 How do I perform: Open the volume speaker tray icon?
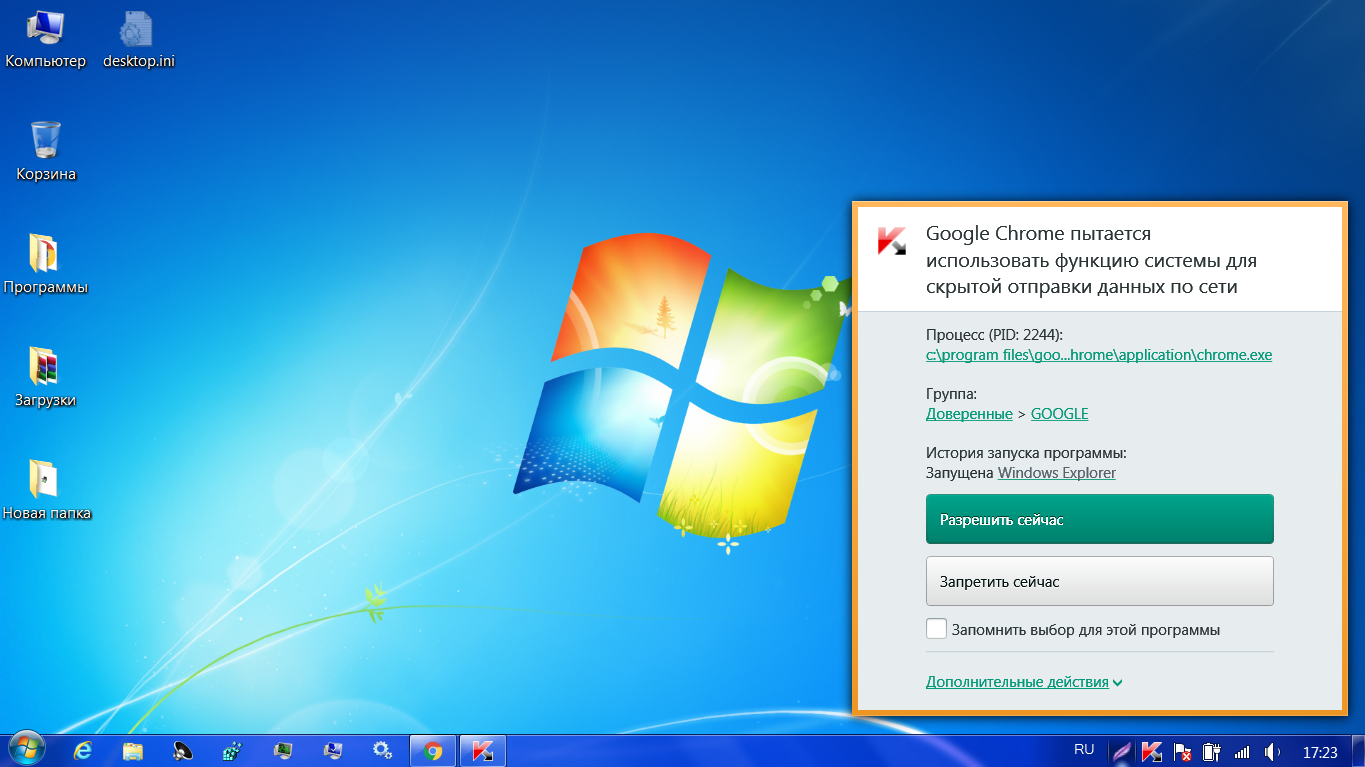point(1273,751)
